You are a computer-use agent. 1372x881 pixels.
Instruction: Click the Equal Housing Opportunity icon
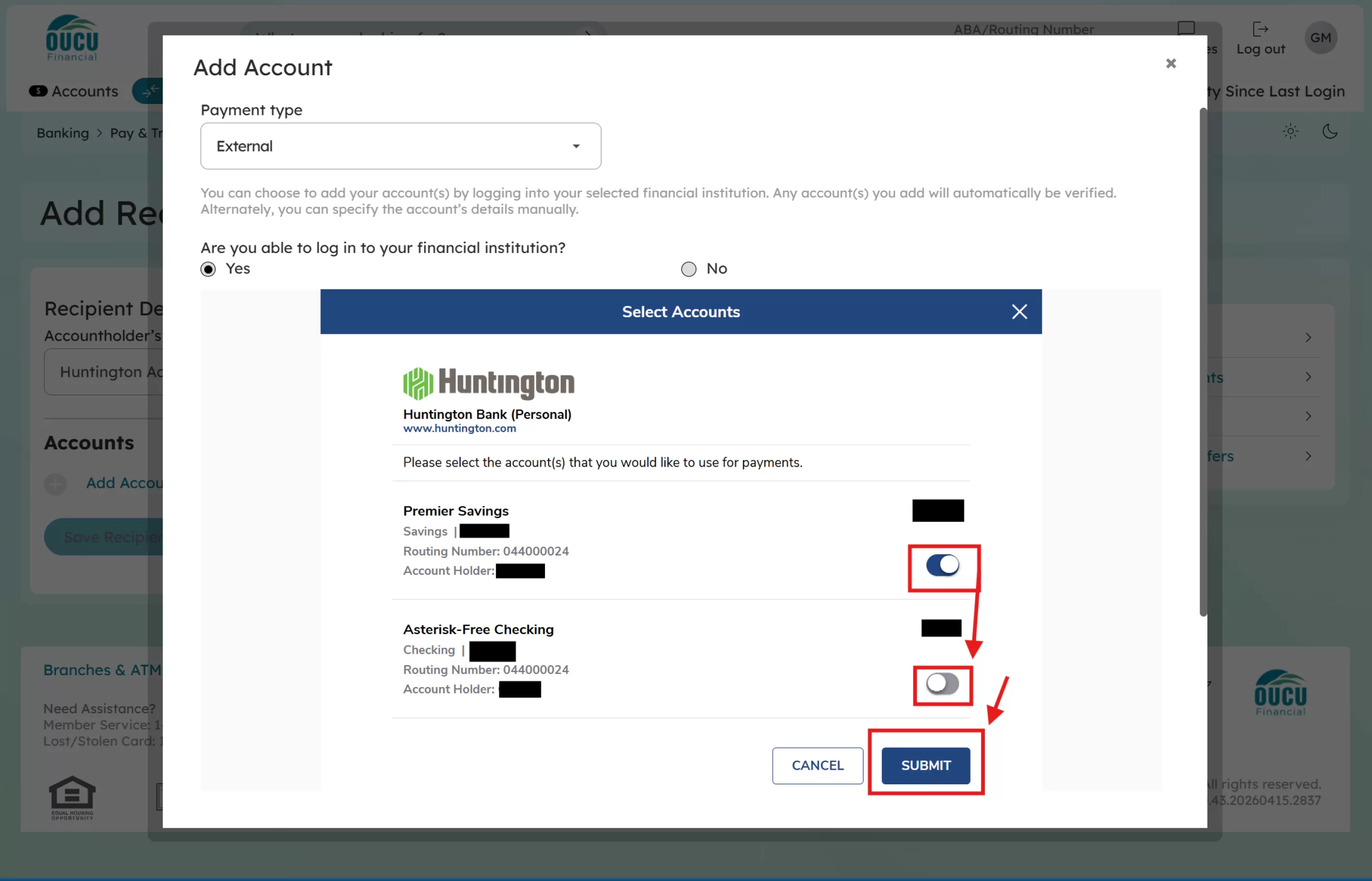pyautogui.click(x=72, y=798)
